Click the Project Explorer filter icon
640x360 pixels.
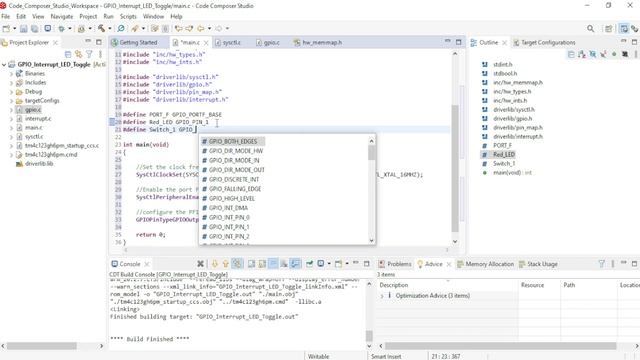click(x=89, y=54)
